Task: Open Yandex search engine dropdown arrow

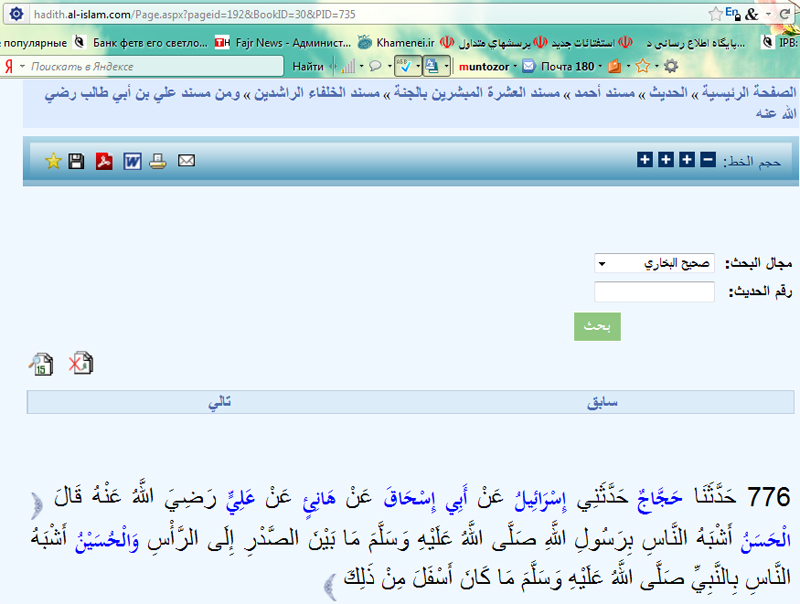Action: tap(22, 66)
